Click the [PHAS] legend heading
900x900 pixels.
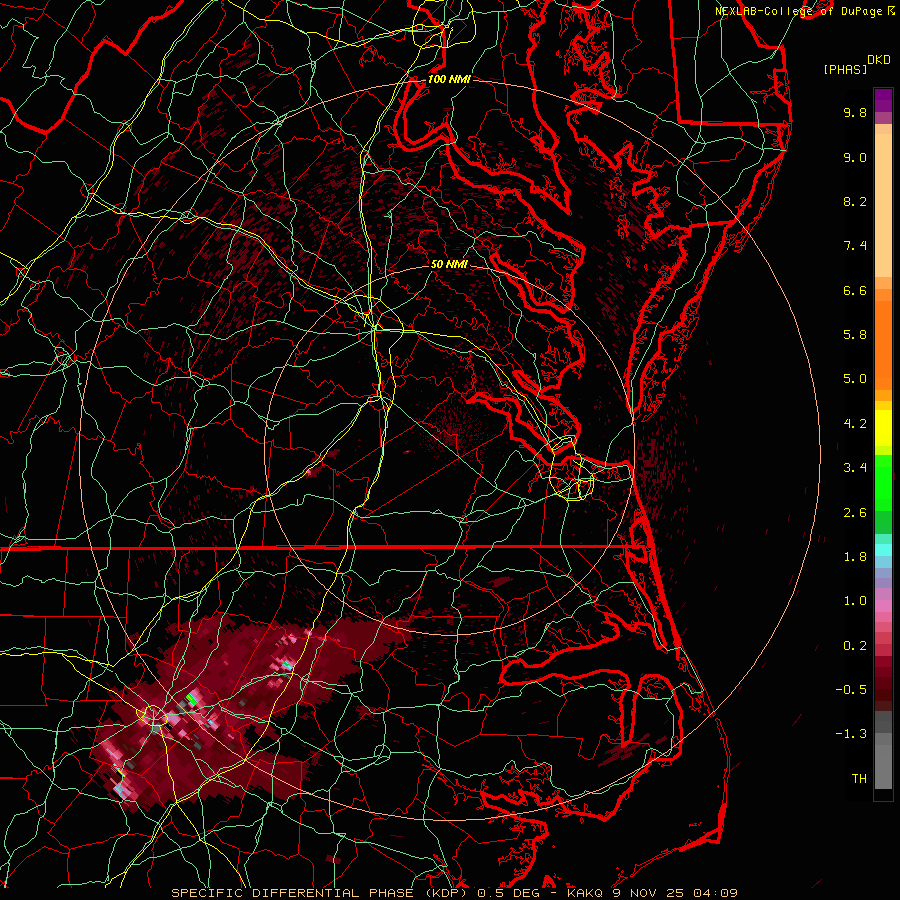coord(845,69)
